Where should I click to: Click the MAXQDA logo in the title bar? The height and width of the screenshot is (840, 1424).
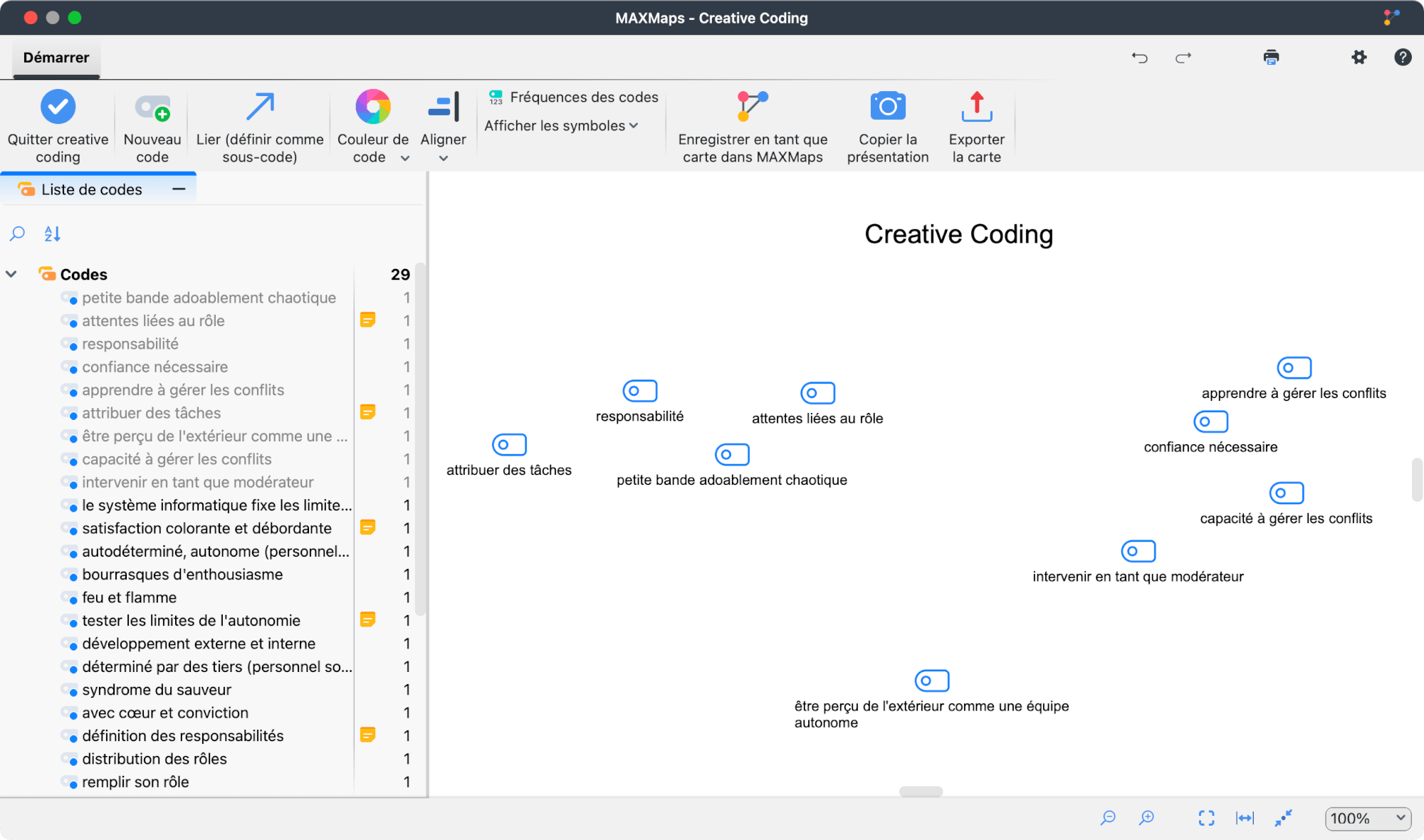click(x=1391, y=17)
